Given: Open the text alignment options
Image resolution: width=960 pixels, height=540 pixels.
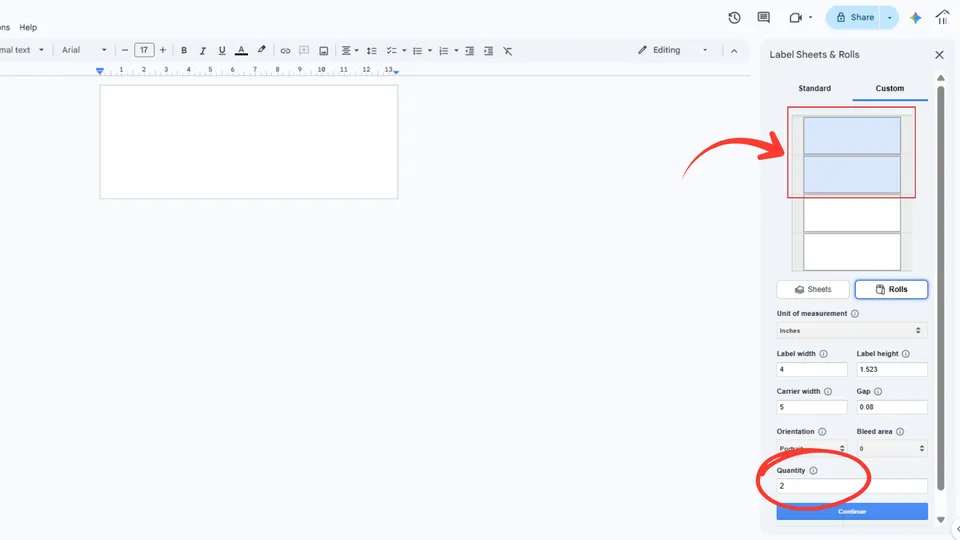Looking at the screenshot, I should point(350,51).
